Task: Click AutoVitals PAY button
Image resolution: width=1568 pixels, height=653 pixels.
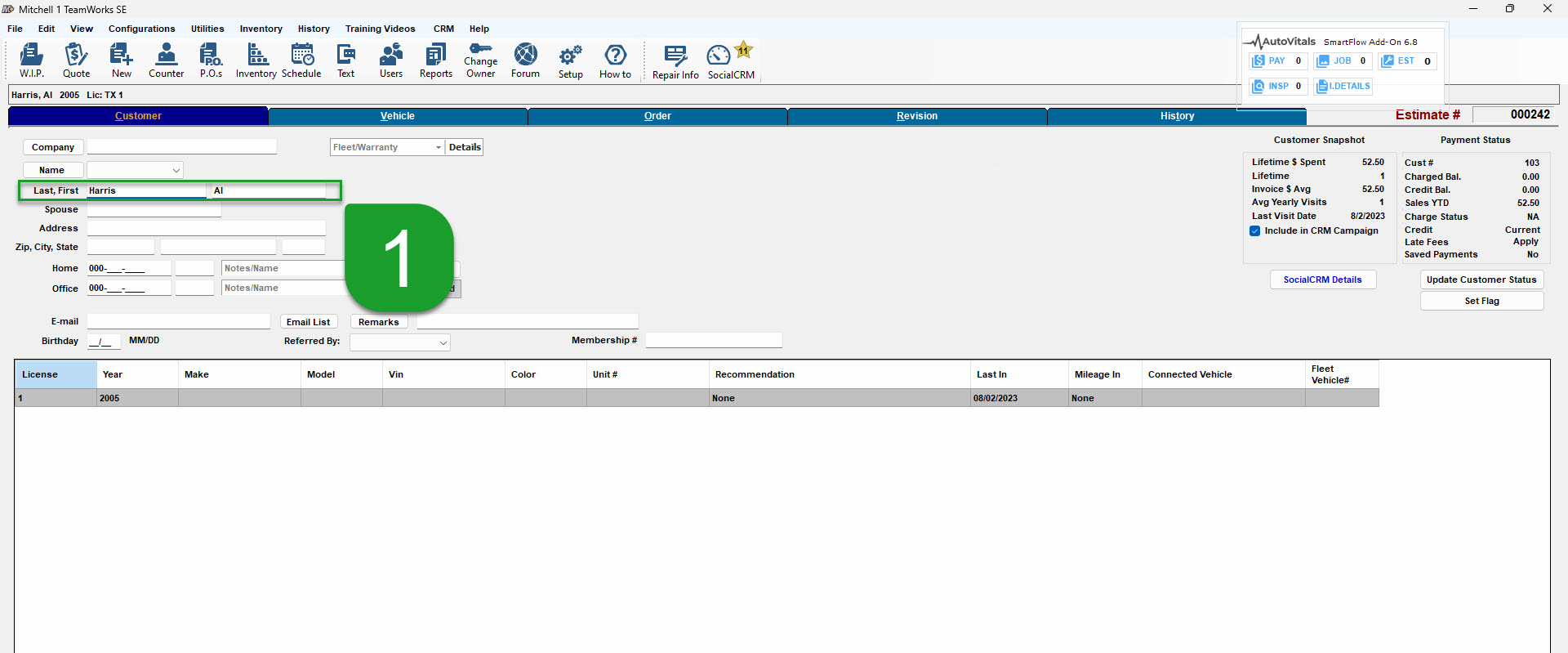Action: 1278,61
